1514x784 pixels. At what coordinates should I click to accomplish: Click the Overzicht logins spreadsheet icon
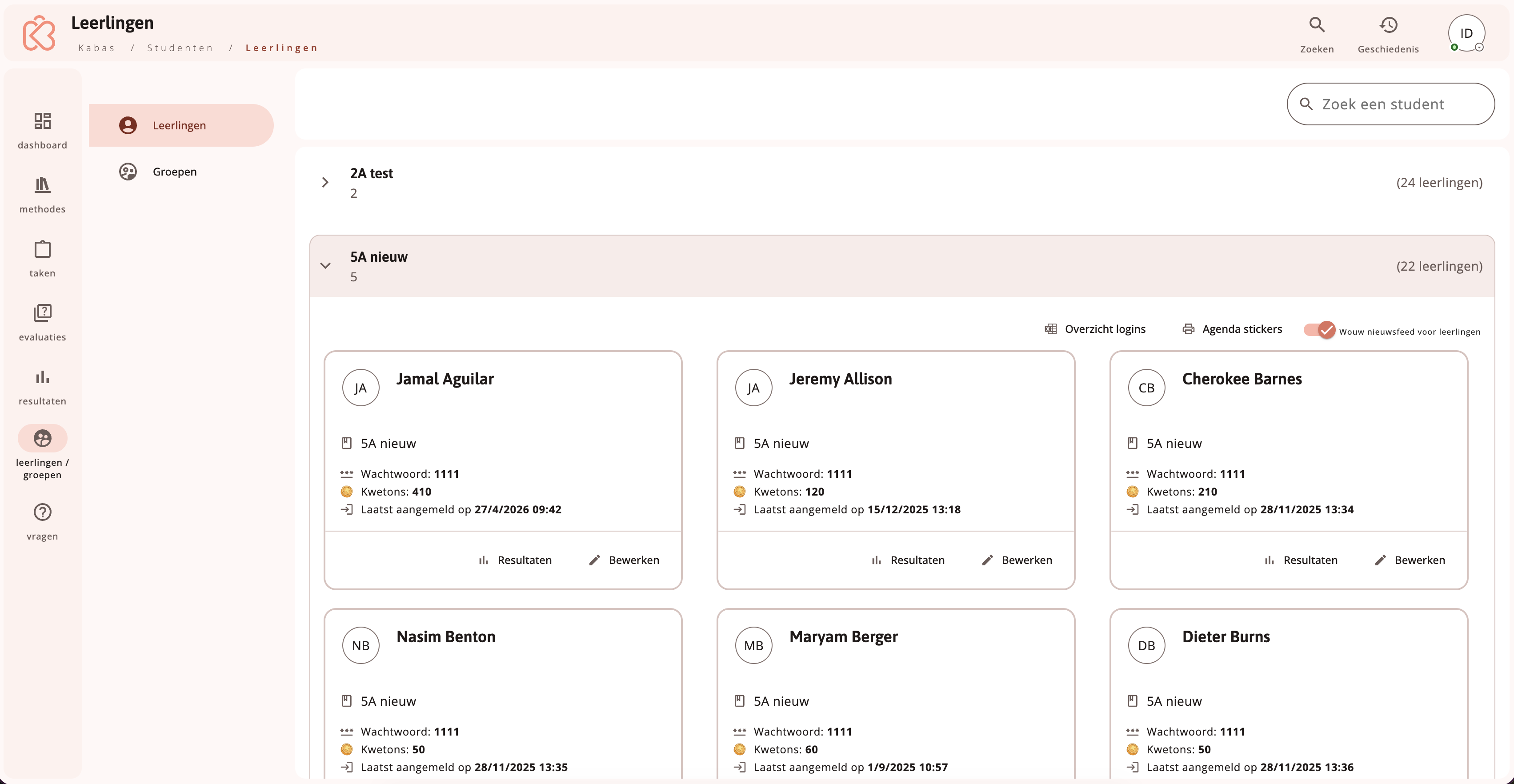(1050, 329)
